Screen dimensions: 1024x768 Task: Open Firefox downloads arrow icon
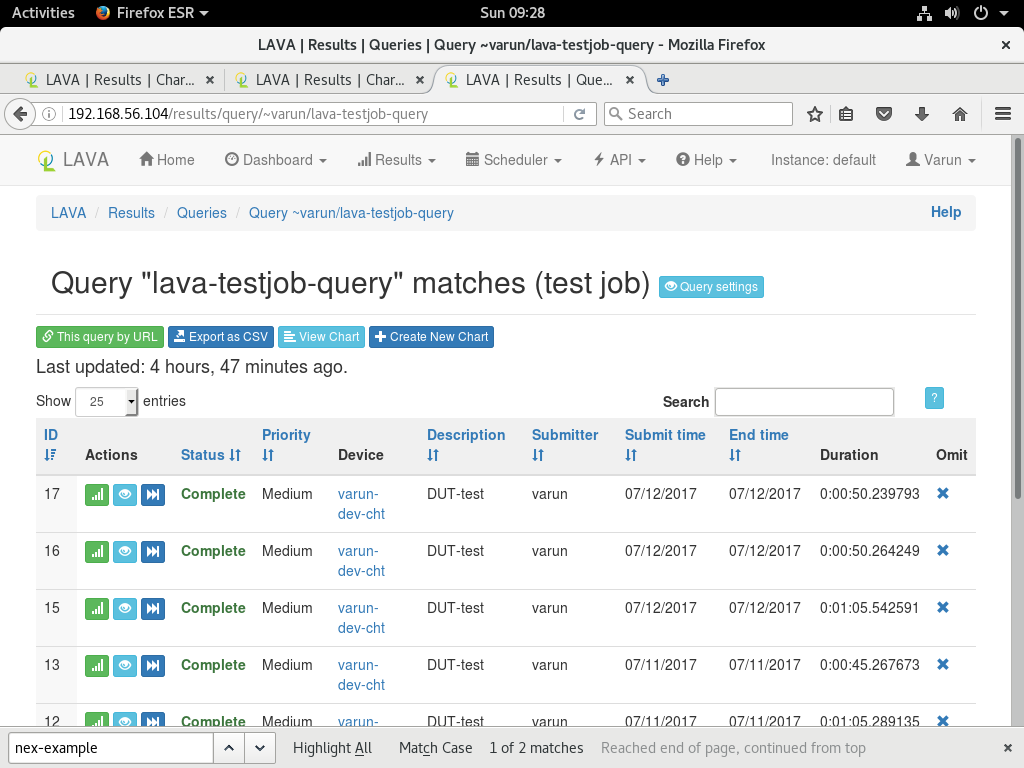pos(922,114)
